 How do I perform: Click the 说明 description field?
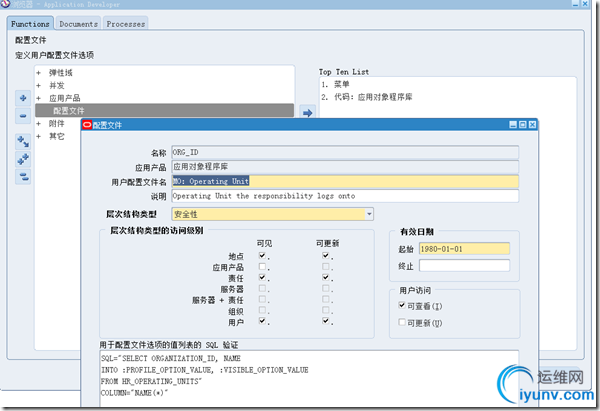click(x=345, y=196)
